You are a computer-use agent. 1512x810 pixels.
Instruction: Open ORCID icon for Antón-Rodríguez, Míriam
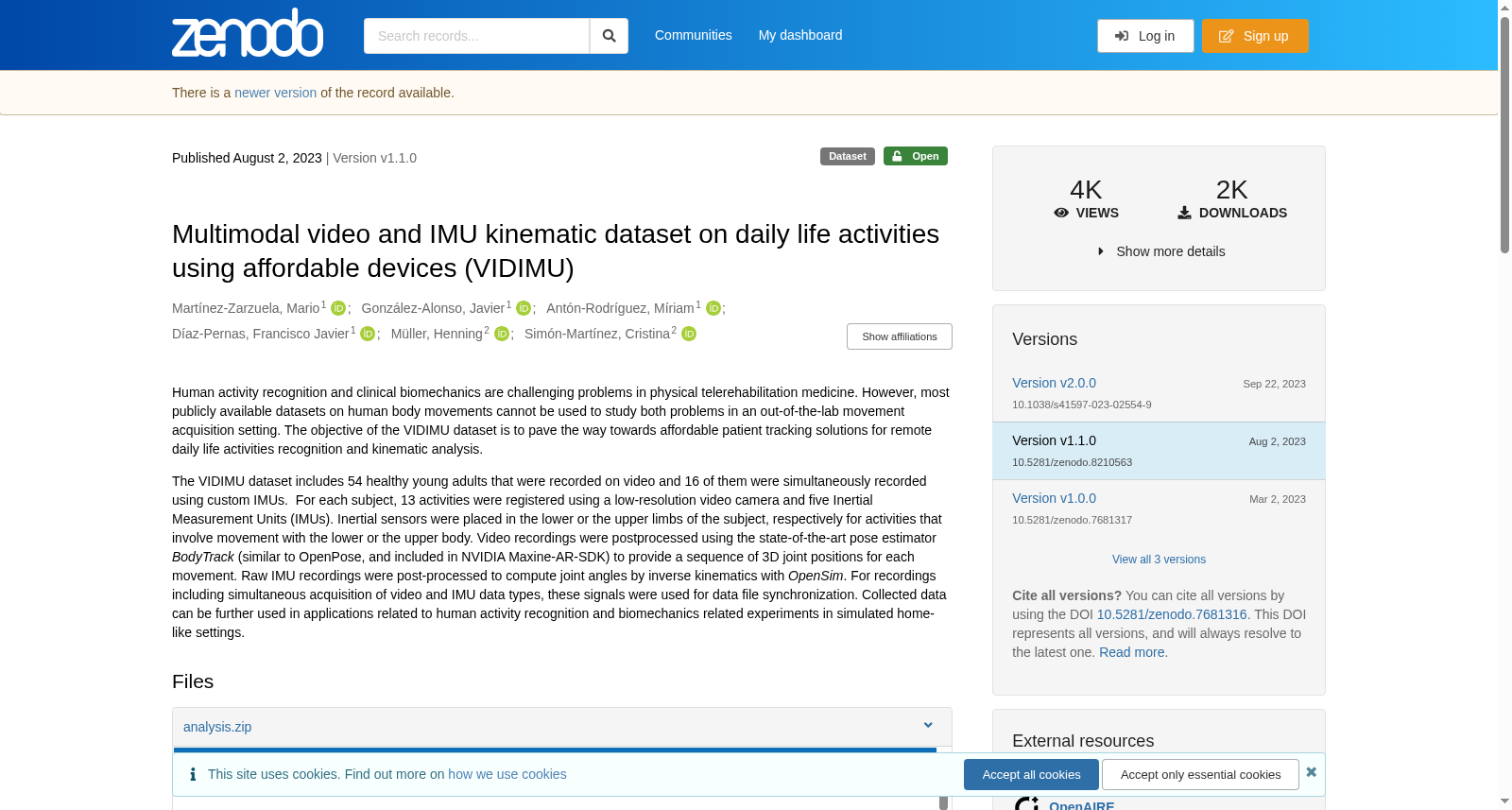coord(713,308)
